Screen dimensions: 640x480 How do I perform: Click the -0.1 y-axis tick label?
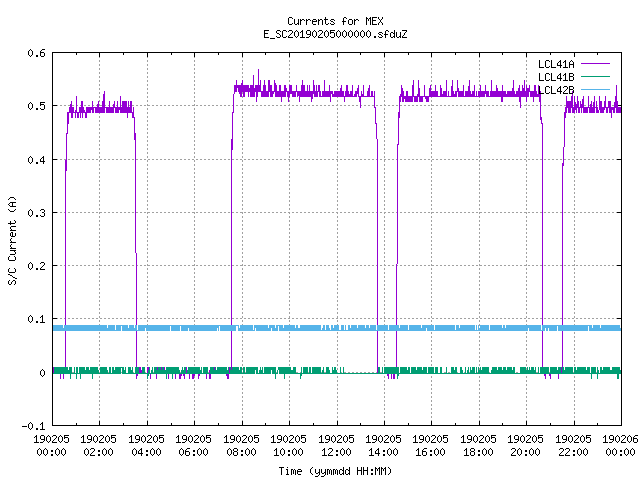pyautogui.click(x=33, y=426)
